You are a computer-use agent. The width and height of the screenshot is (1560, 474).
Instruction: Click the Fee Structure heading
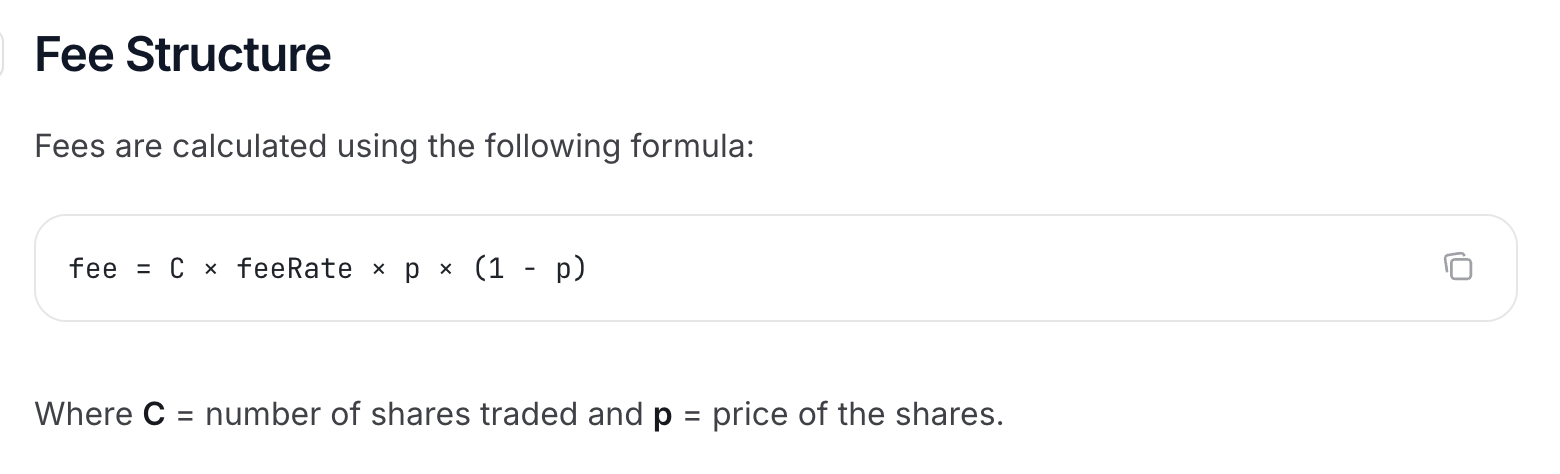(183, 54)
